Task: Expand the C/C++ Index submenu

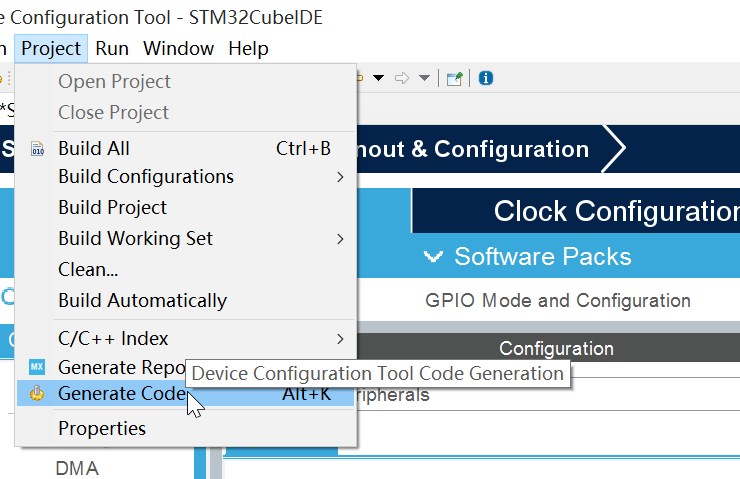Action: tap(185, 339)
